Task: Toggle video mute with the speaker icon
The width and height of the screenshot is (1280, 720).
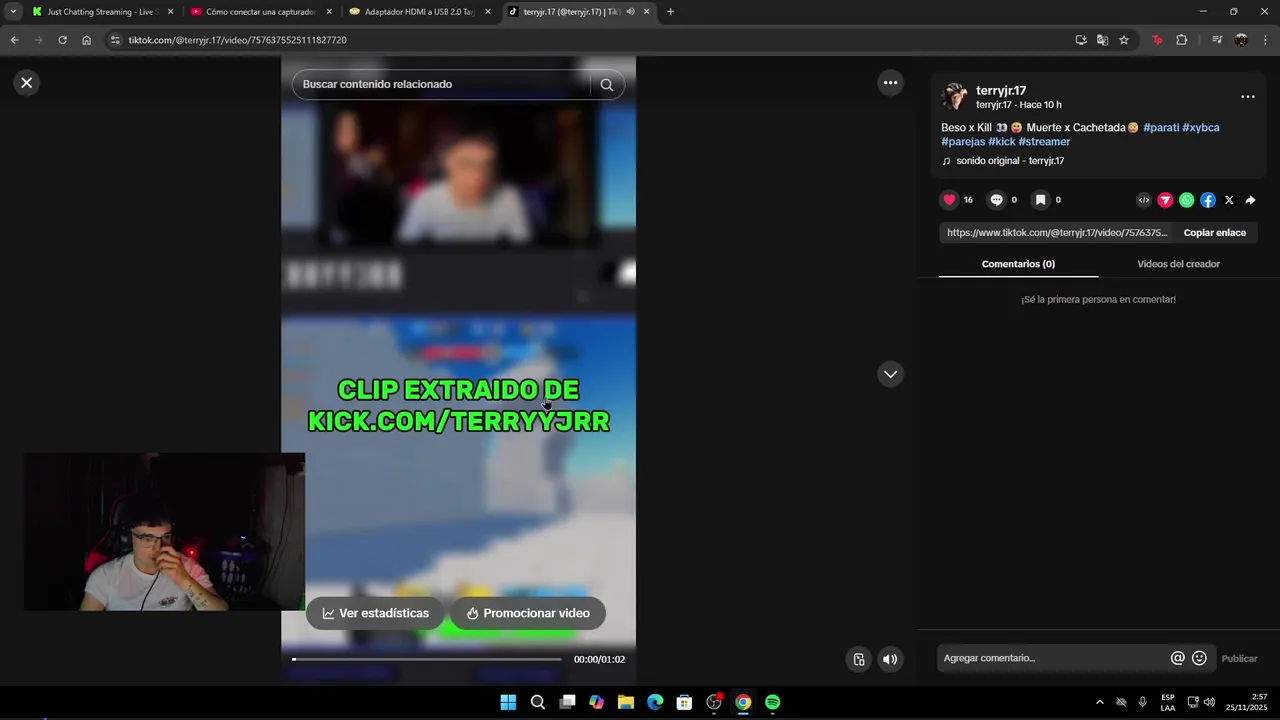Action: click(890, 660)
